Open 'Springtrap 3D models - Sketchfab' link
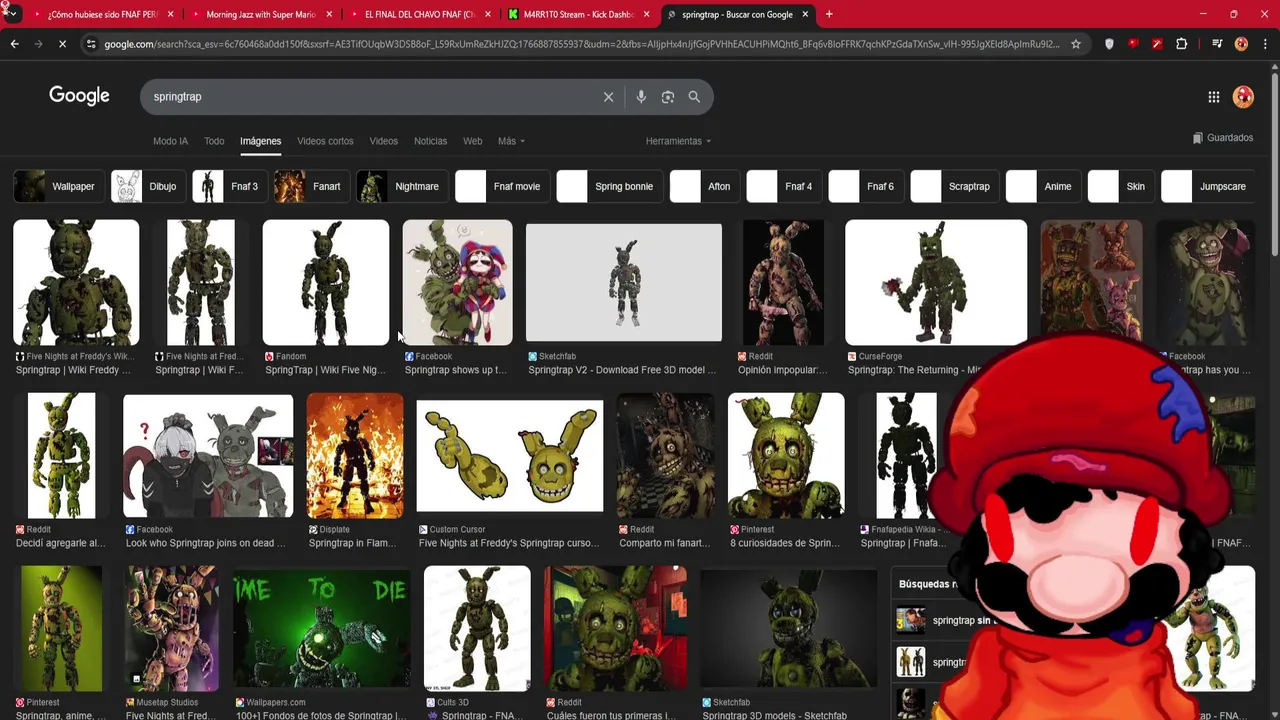 click(x=774, y=716)
